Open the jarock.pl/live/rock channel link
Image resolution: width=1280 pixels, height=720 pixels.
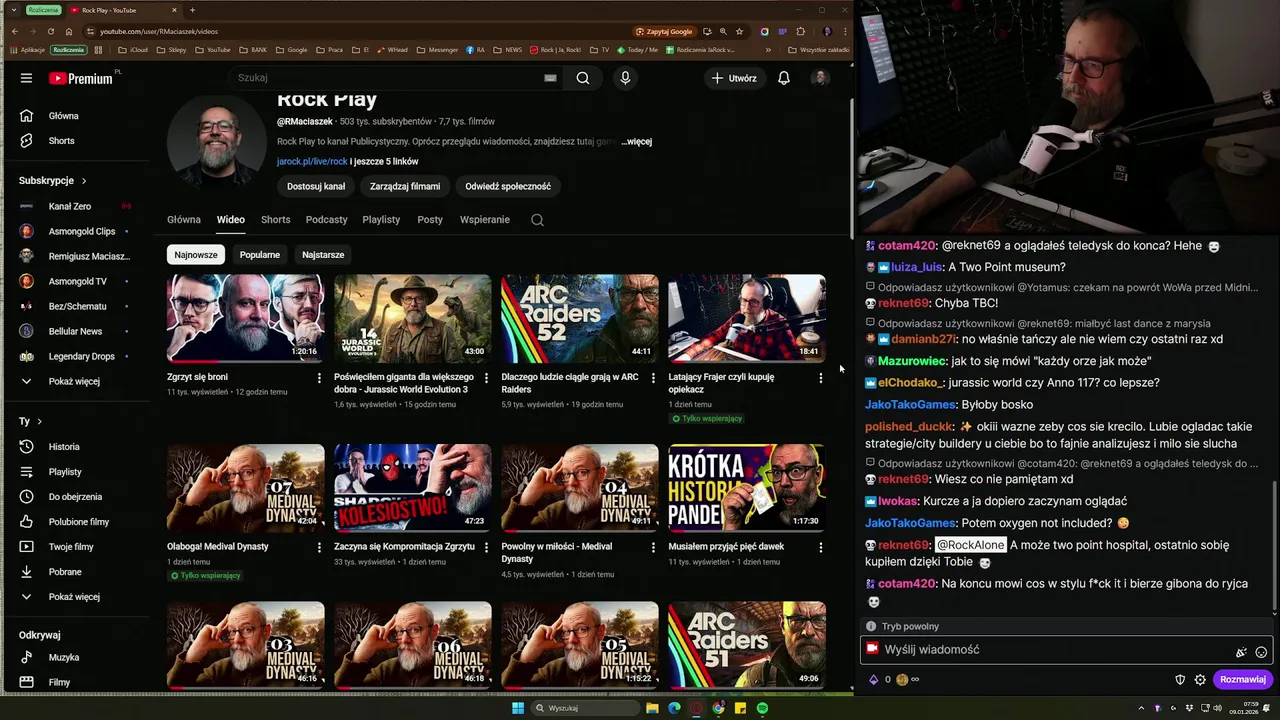[312, 162]
